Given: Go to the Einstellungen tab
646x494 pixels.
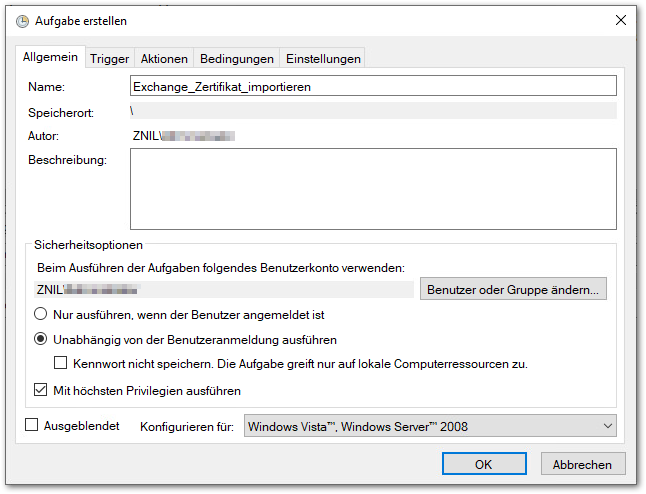Looking at the screenshot, I should click(x=323, y=59).
